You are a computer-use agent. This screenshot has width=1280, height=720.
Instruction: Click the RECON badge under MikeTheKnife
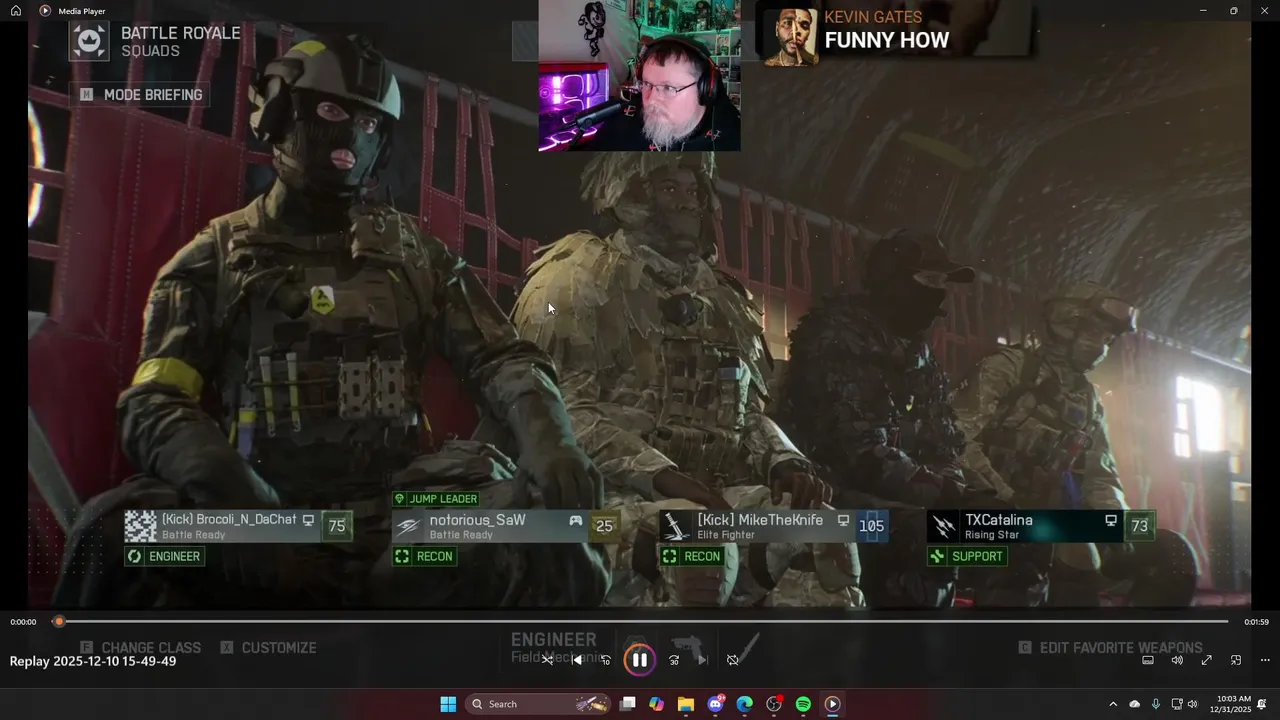[692, 556]
